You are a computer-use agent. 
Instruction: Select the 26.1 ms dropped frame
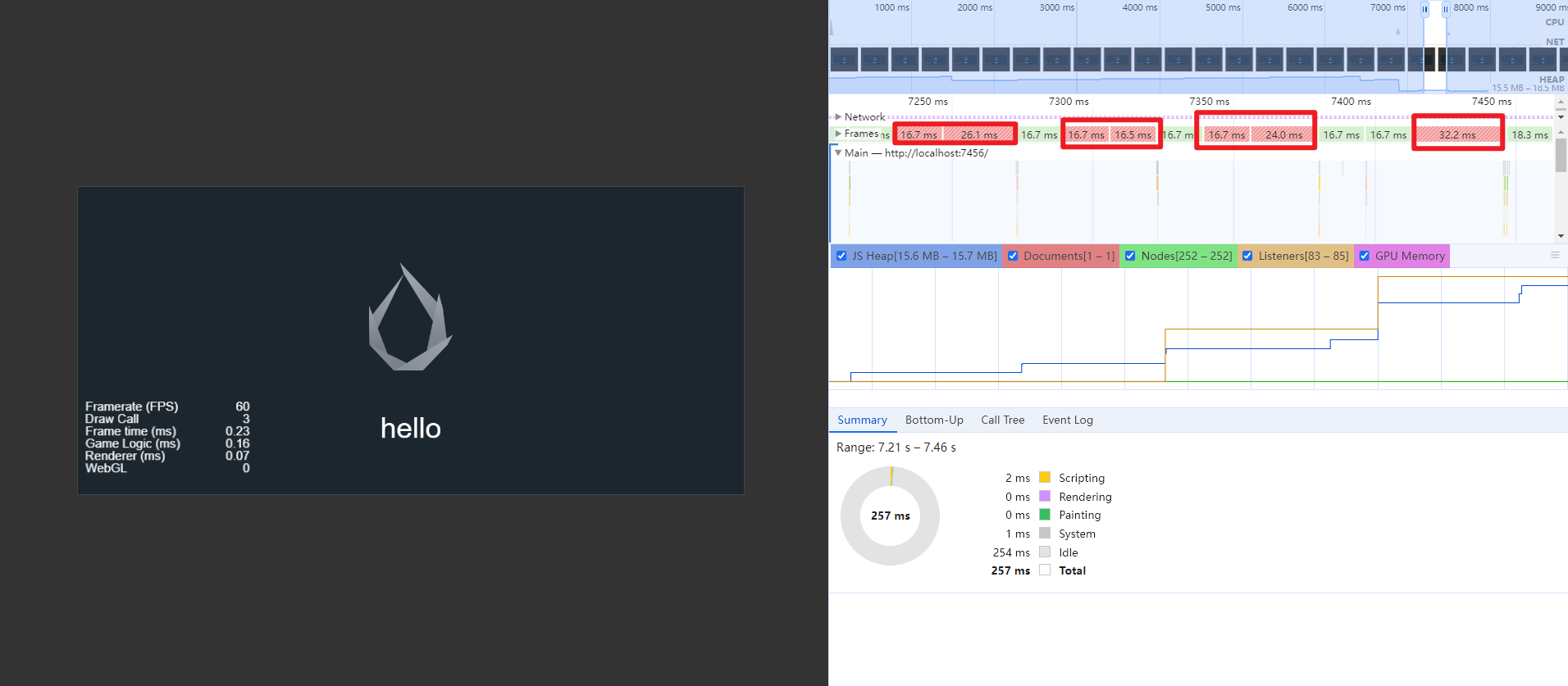tap(978, 134)
